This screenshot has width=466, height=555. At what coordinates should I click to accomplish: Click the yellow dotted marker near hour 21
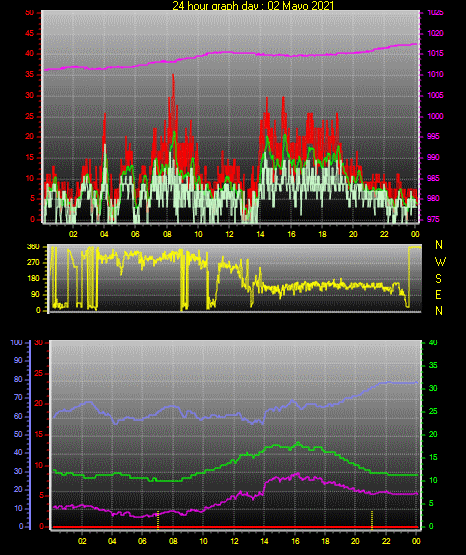click(x=372, y=520)
